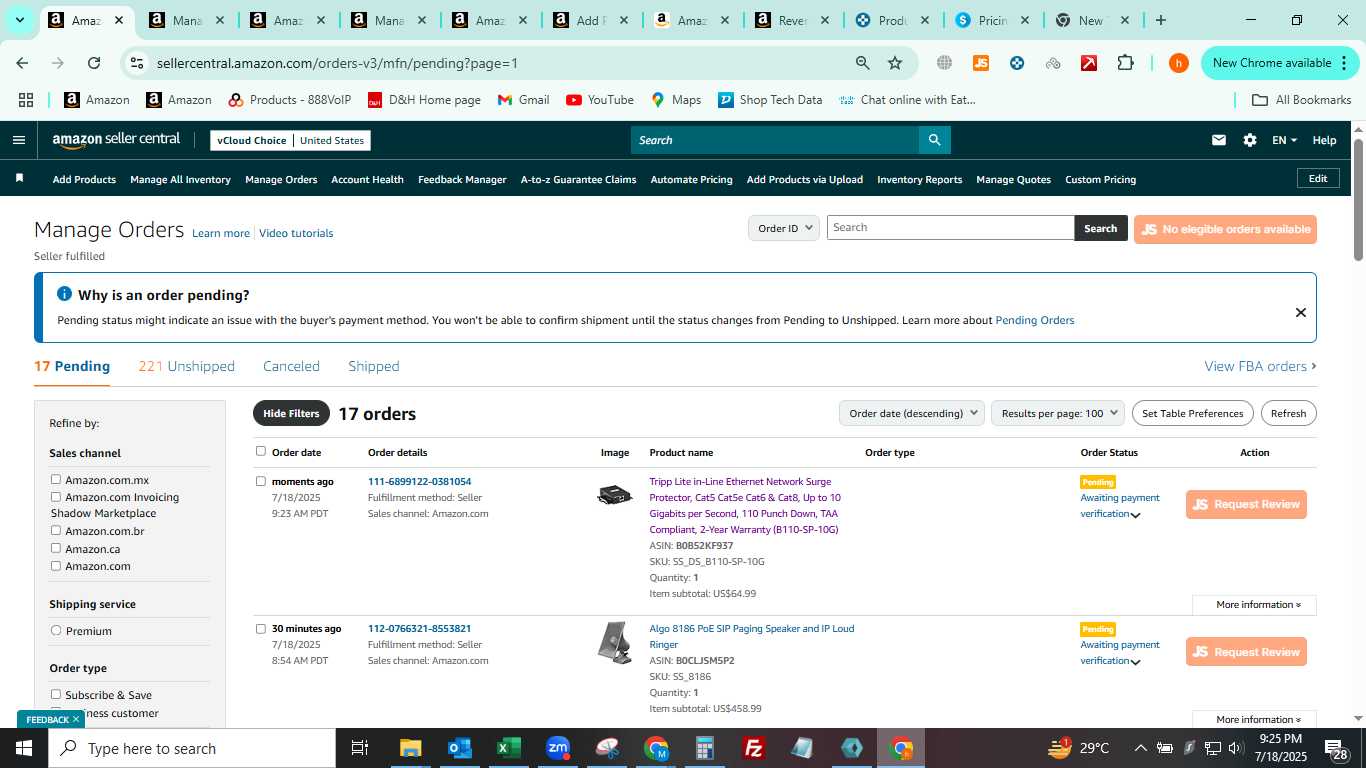The image size is (1366, 768).
Task: Open the Chrome apps grid in bookmarks bar
Action: [26, 100]
